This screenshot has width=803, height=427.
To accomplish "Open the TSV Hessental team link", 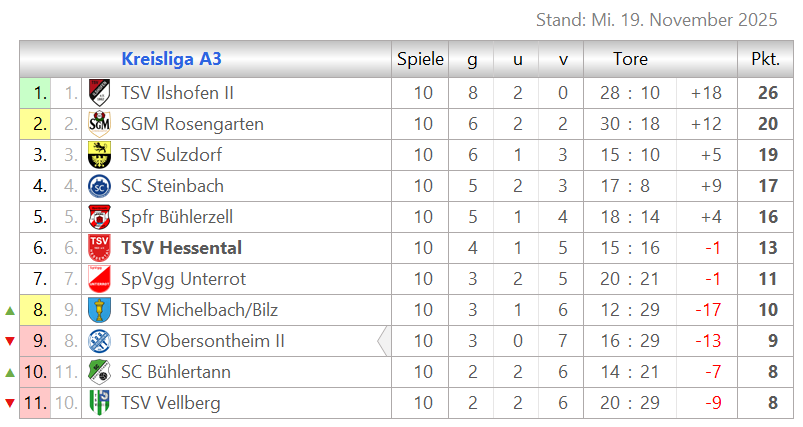I will (181, 248).
